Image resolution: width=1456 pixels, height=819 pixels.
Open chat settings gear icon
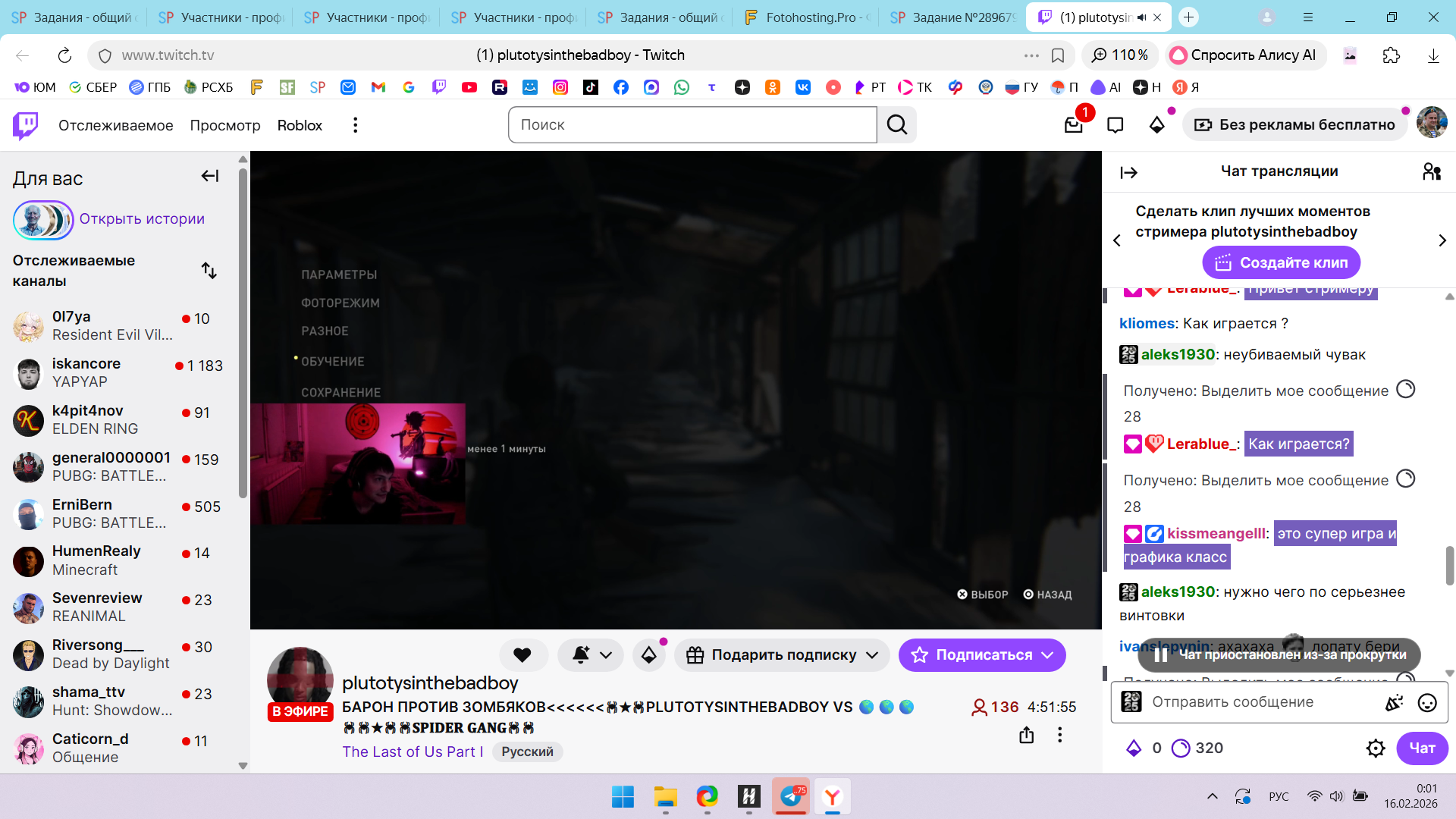tap(1375, 748)
